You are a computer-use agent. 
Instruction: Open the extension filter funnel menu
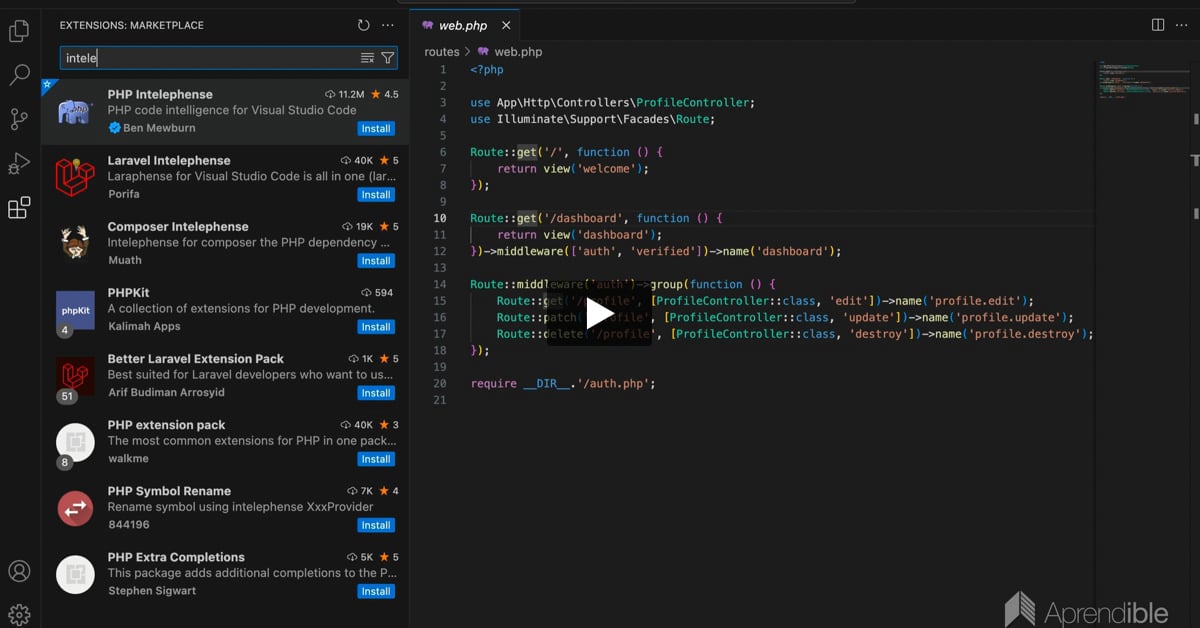tap(387, 58)
